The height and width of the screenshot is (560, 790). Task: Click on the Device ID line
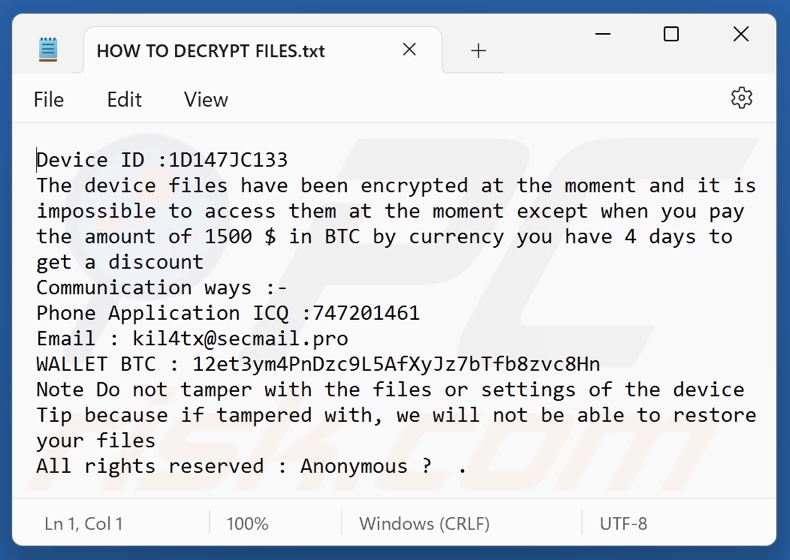point(162,160)
